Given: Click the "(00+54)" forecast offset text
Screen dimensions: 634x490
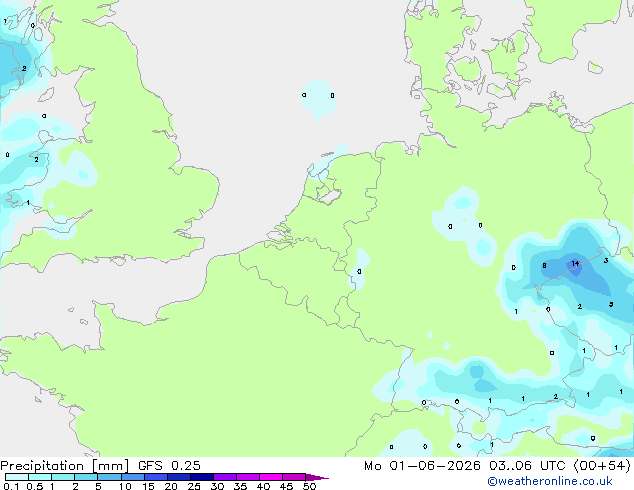Looking at the screenshot, I should (x=602, y=466).
